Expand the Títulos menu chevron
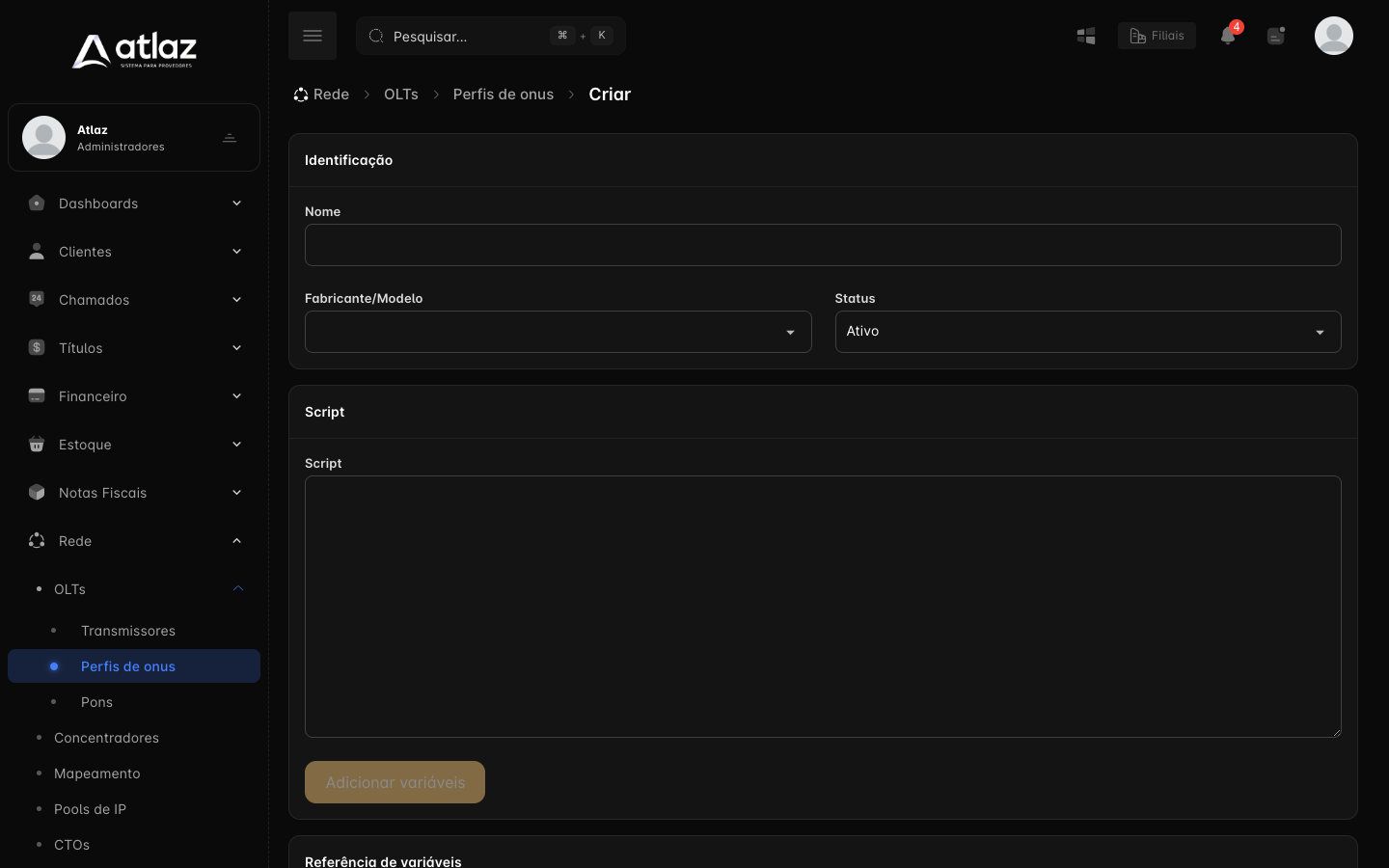1389x868 pixels. 236,348
